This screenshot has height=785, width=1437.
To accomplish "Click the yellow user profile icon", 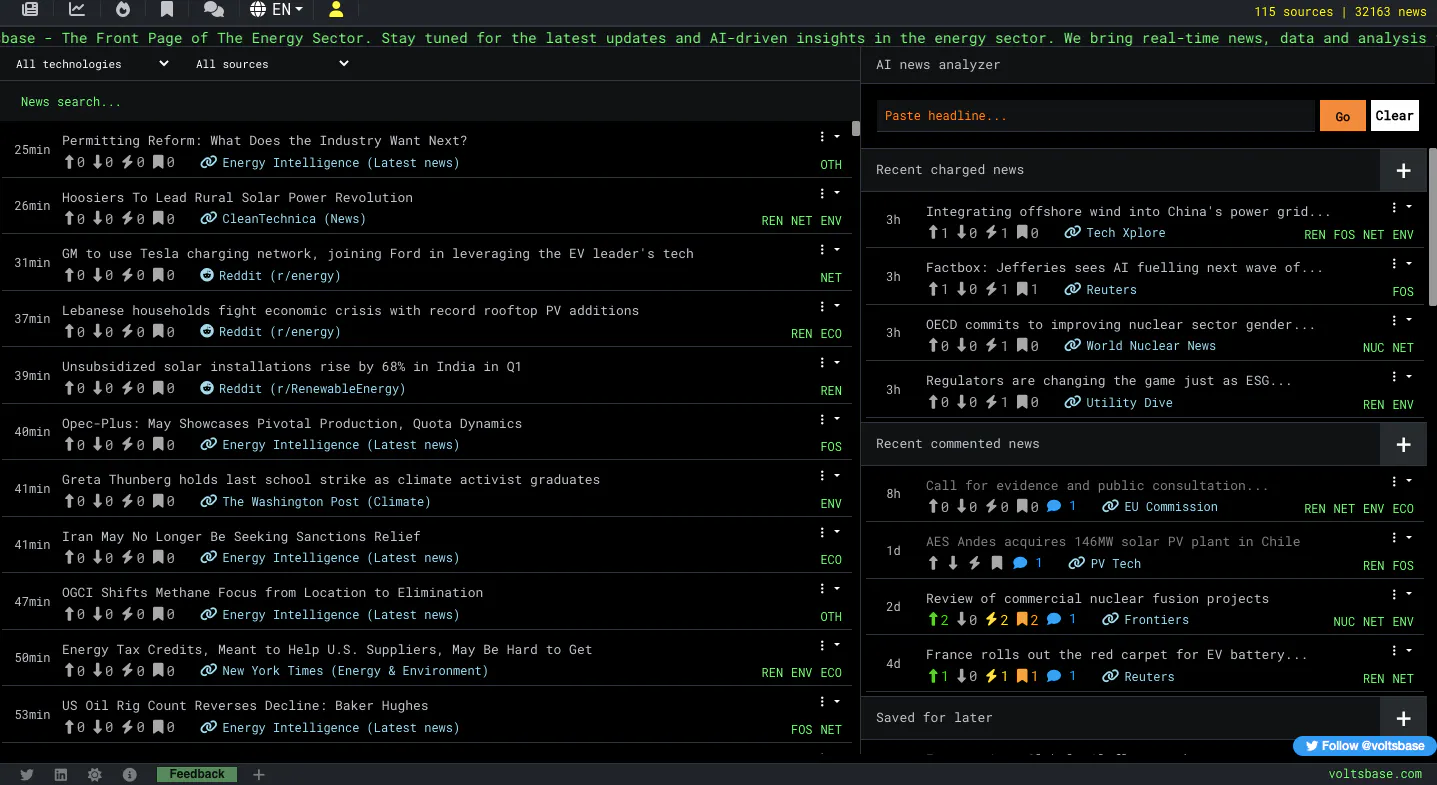I will coord(336,10).
